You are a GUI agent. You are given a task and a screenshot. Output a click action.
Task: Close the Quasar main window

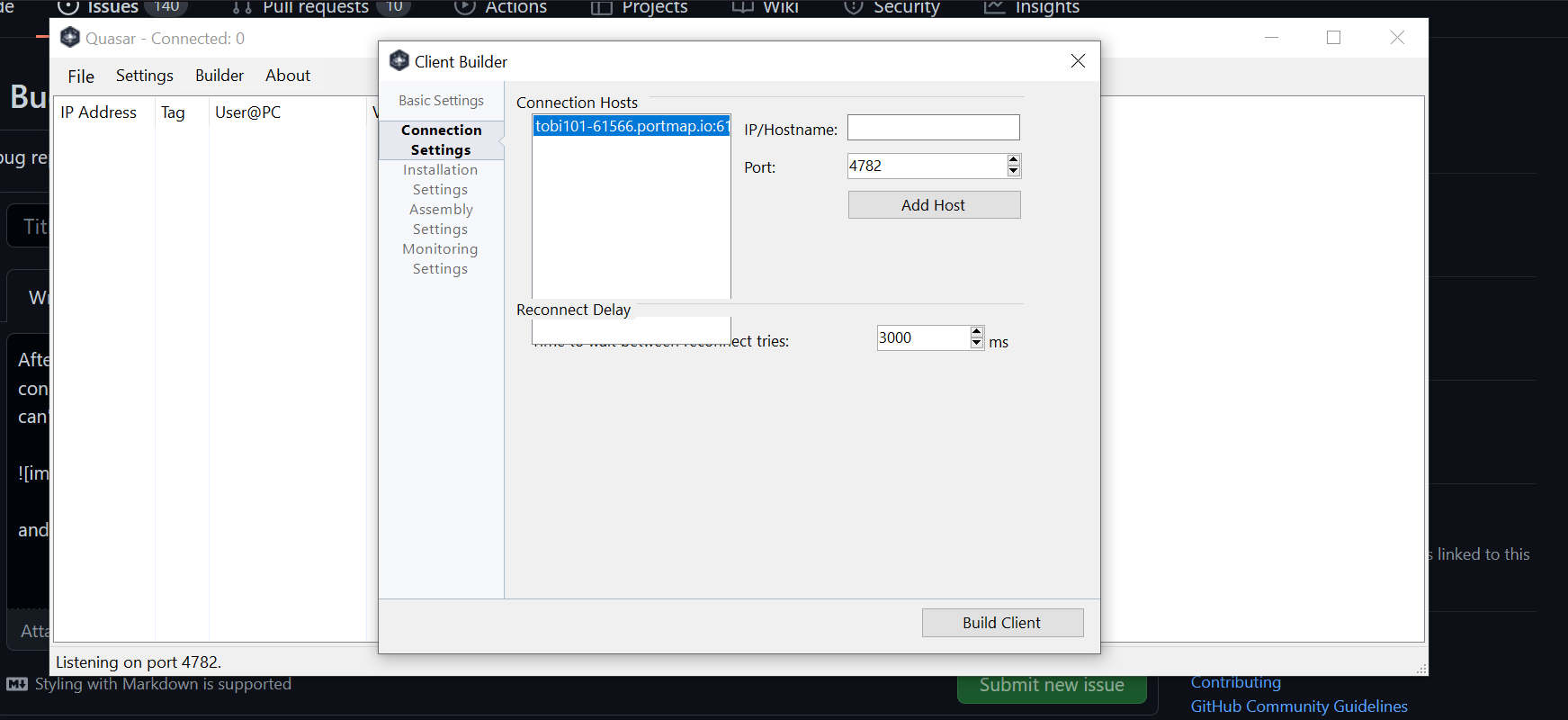coord(1397,38)
